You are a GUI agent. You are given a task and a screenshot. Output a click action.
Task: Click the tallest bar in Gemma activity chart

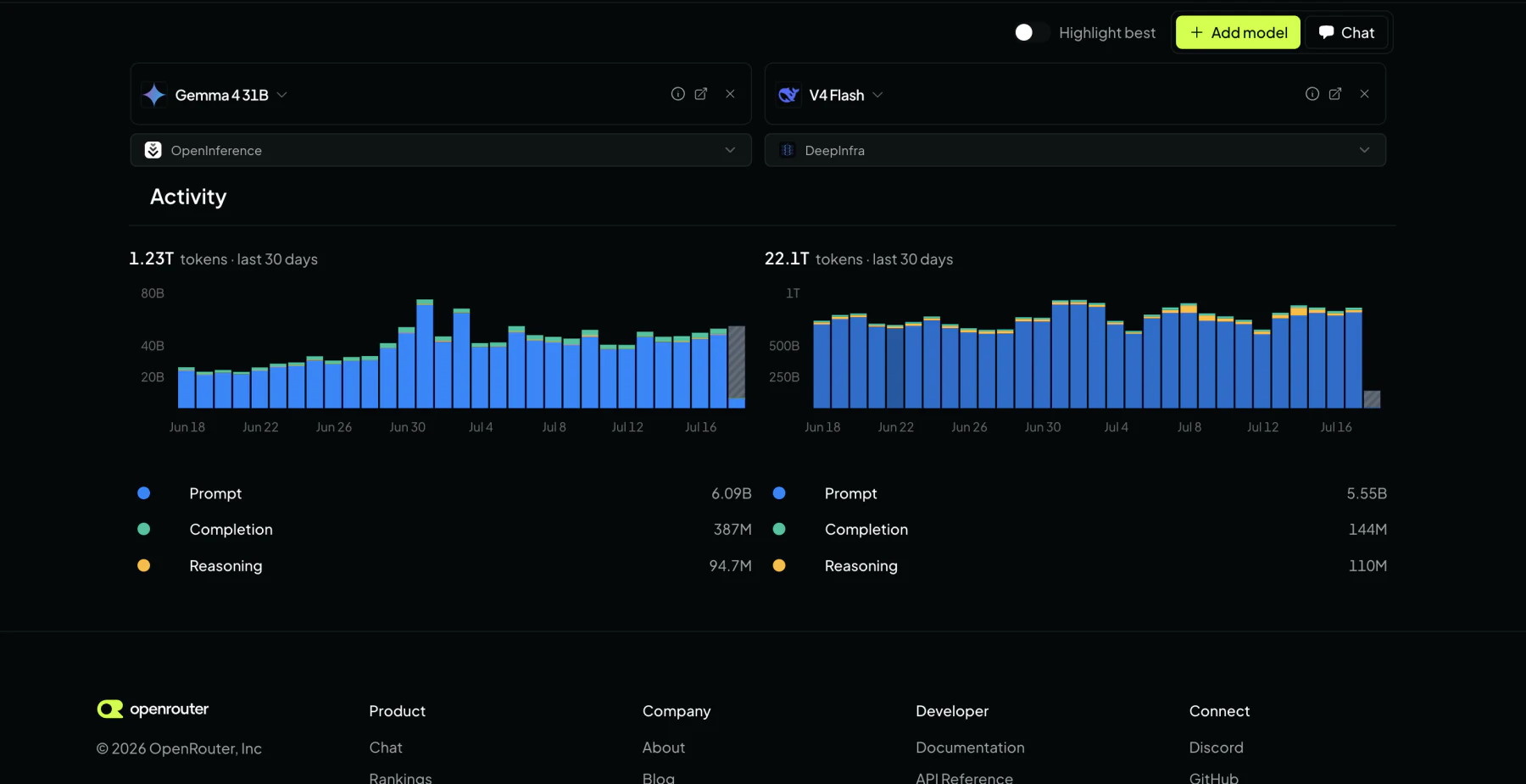(x=425, y=353)
